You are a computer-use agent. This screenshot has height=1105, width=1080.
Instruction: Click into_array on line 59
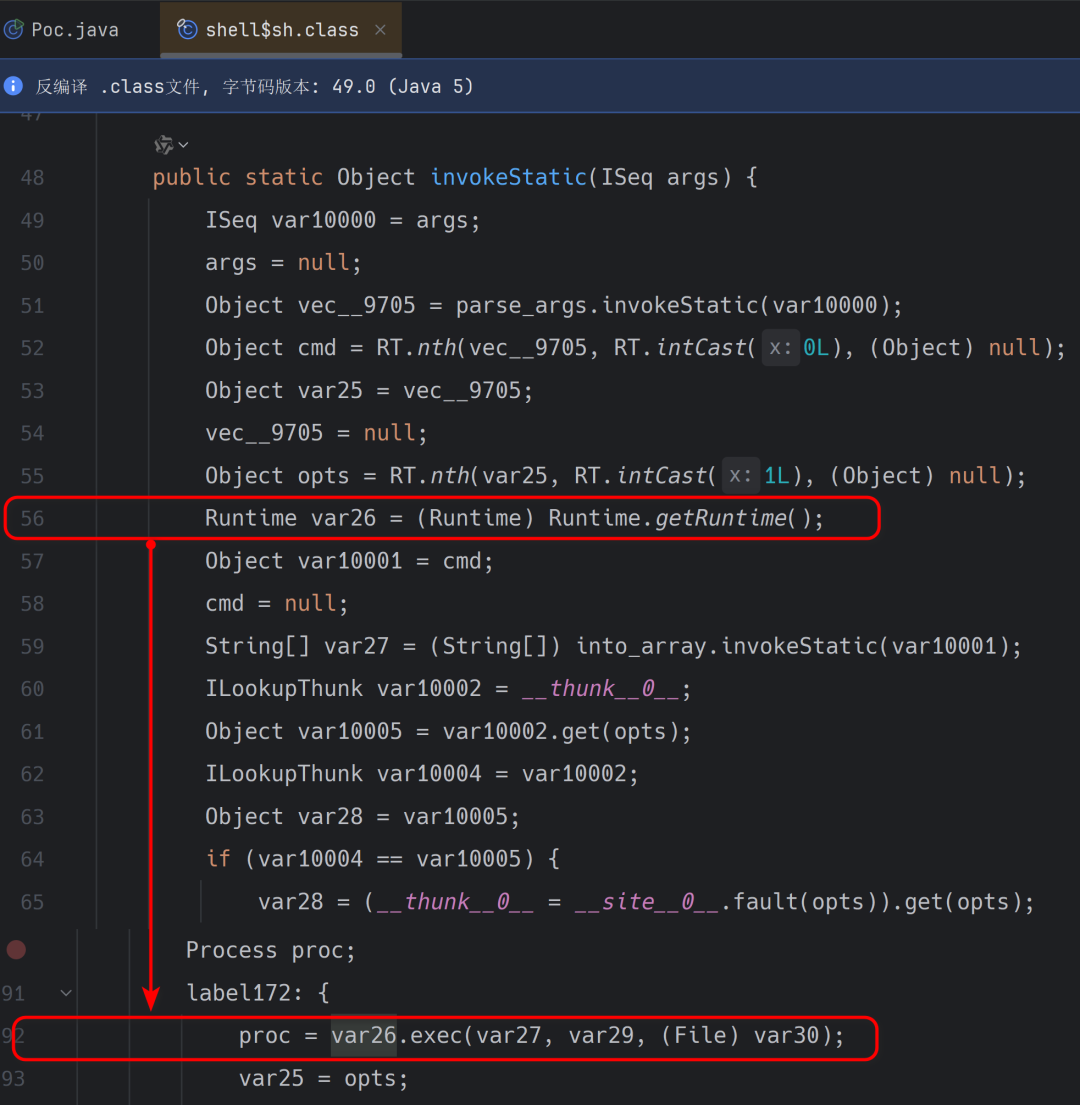(x=641, y=646)
